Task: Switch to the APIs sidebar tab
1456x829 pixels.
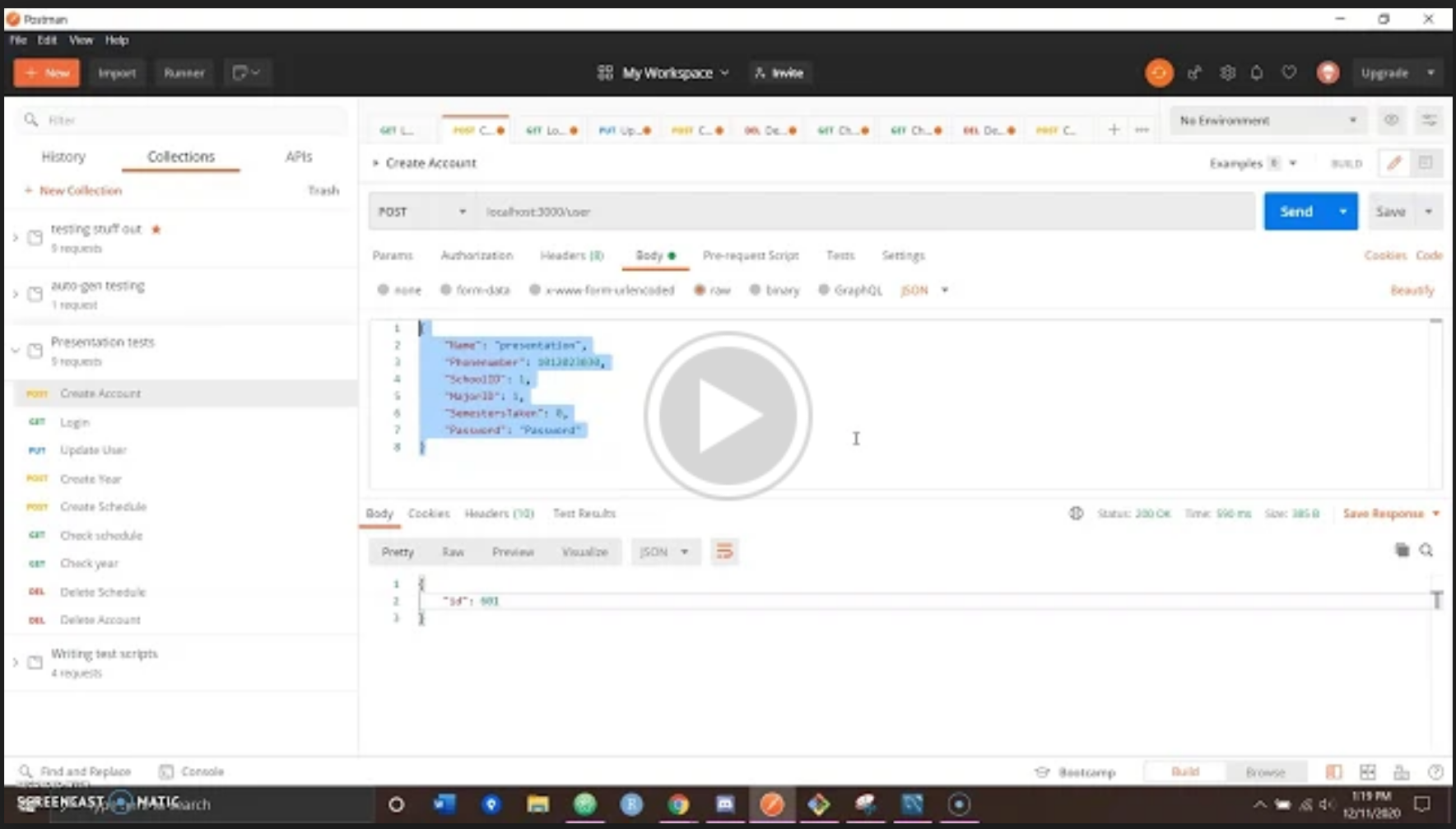Action: tap(299, 156)
